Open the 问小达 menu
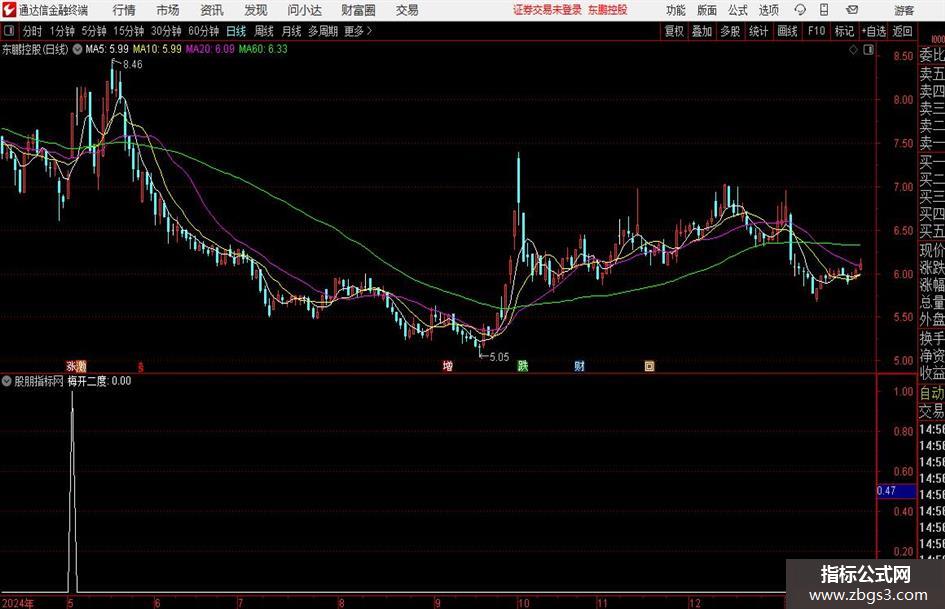 [304, 10]
